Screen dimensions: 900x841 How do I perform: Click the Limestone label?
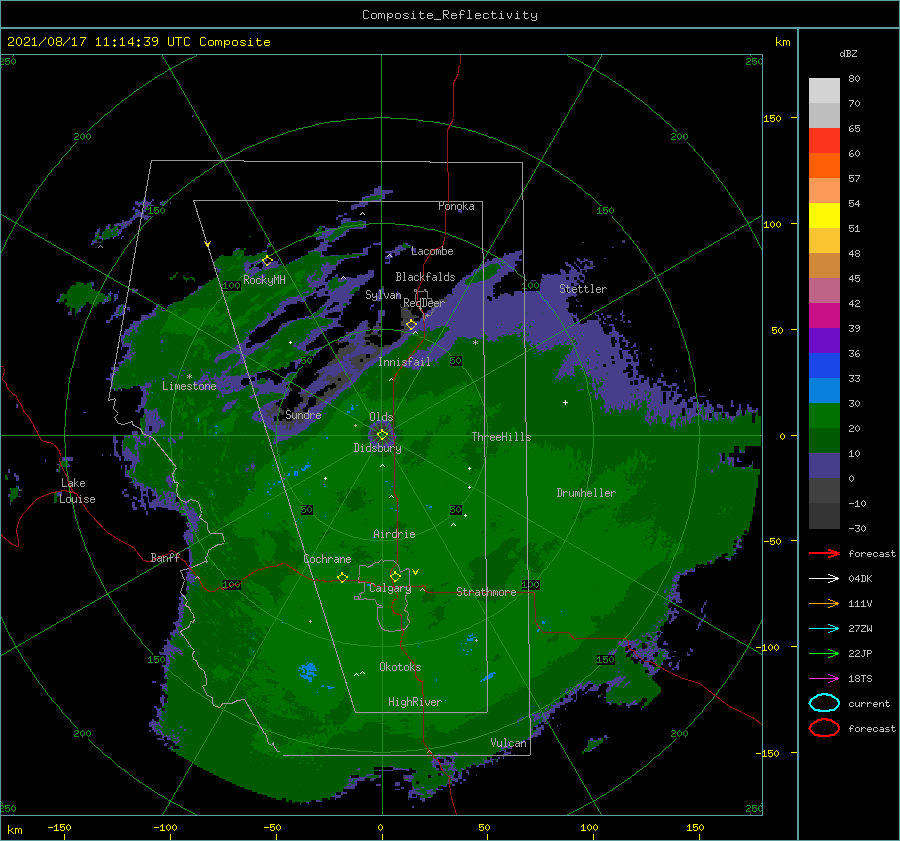click(189, 386)
